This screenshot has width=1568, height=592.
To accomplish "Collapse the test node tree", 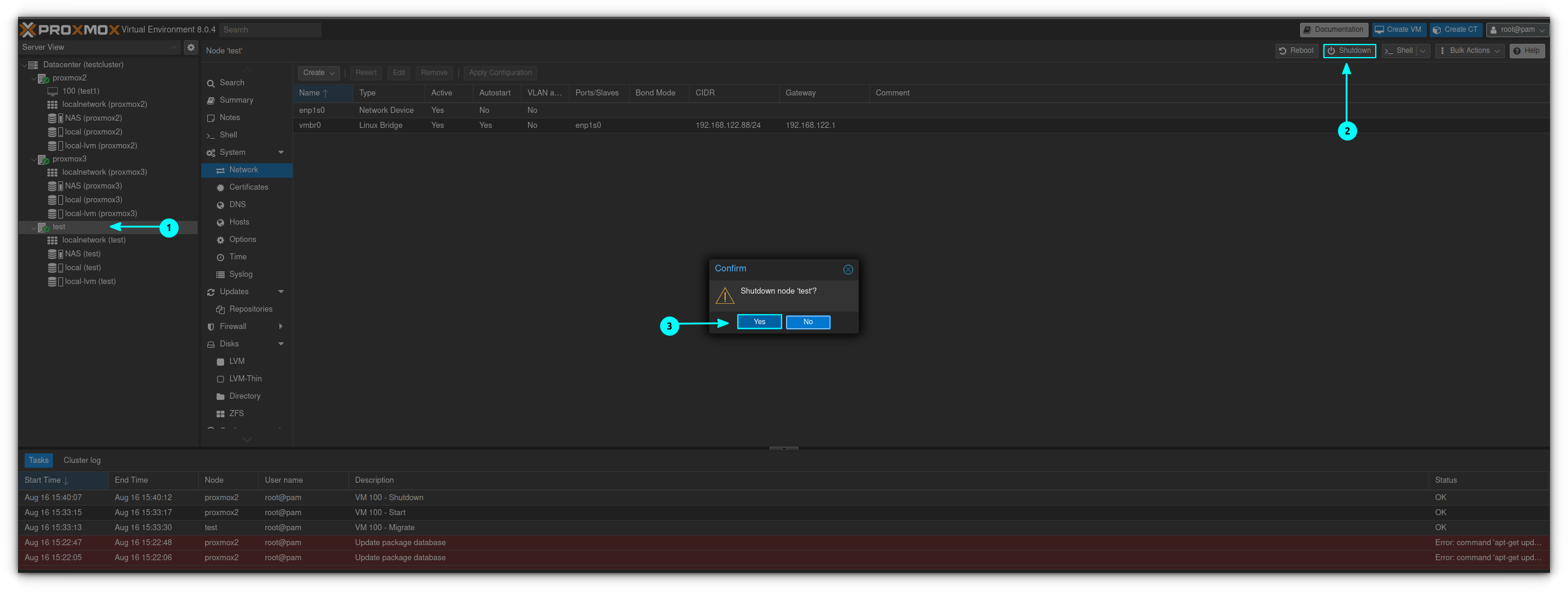I will click(34, 227).
